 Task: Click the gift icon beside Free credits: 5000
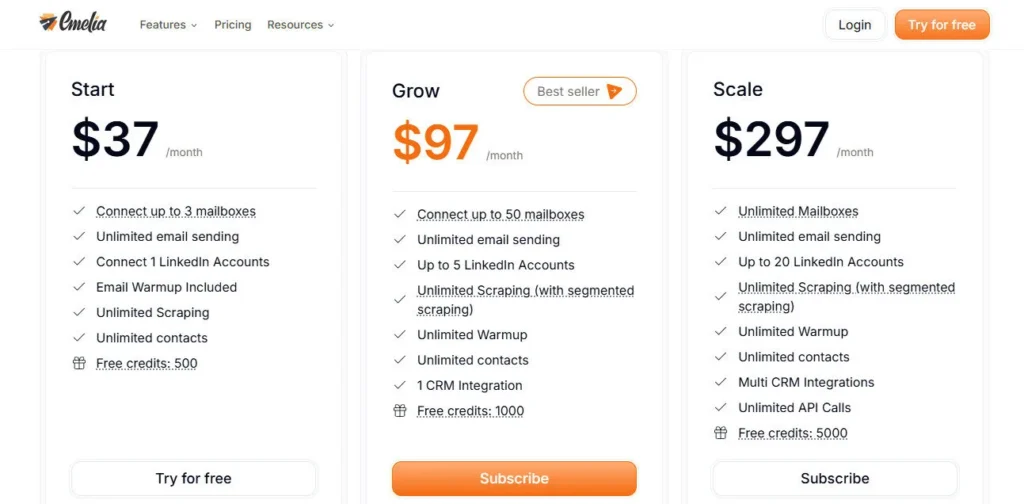721,433
